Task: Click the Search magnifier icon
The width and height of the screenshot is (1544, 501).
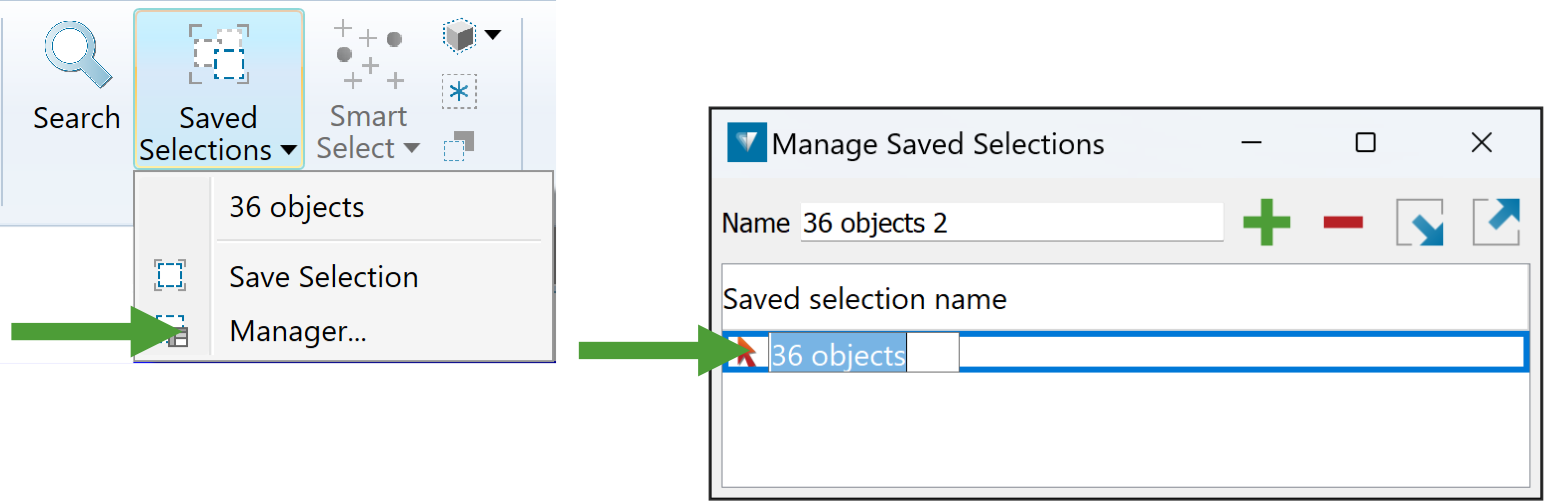Action: pos(75,58)
